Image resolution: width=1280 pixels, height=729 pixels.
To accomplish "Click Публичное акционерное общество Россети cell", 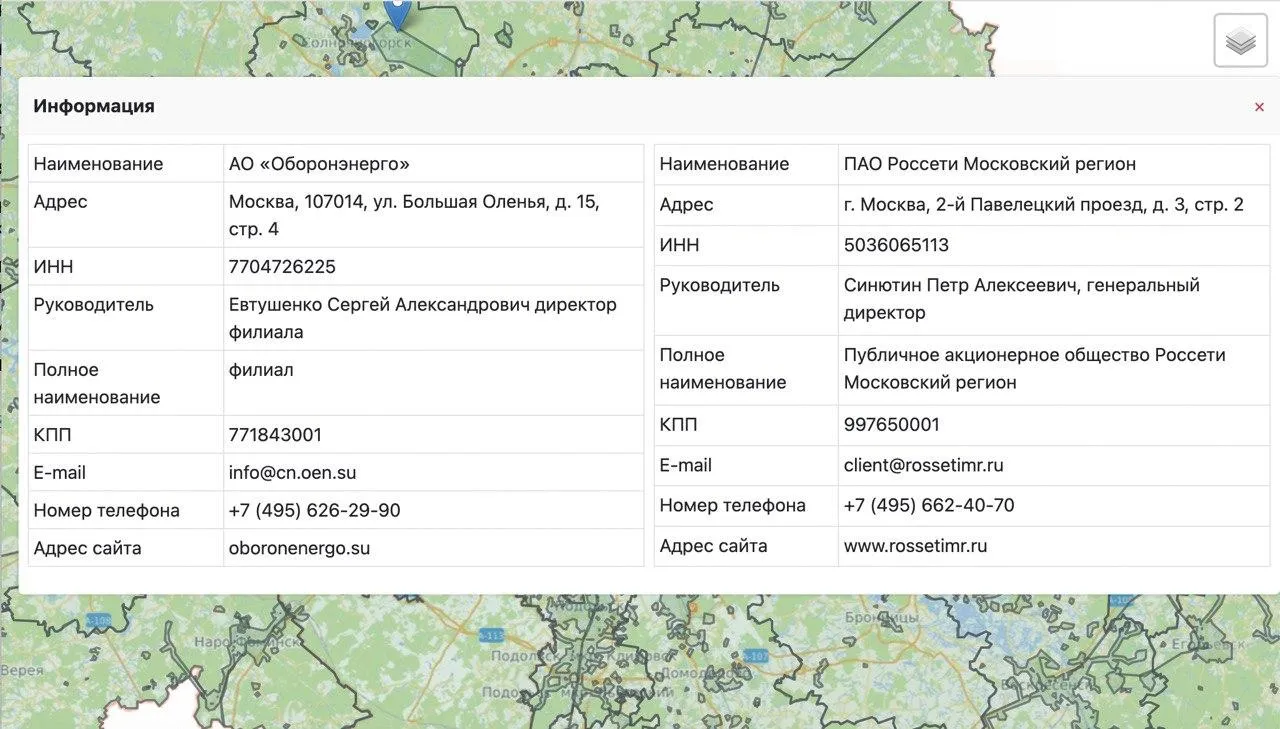I will point(1054,369).
